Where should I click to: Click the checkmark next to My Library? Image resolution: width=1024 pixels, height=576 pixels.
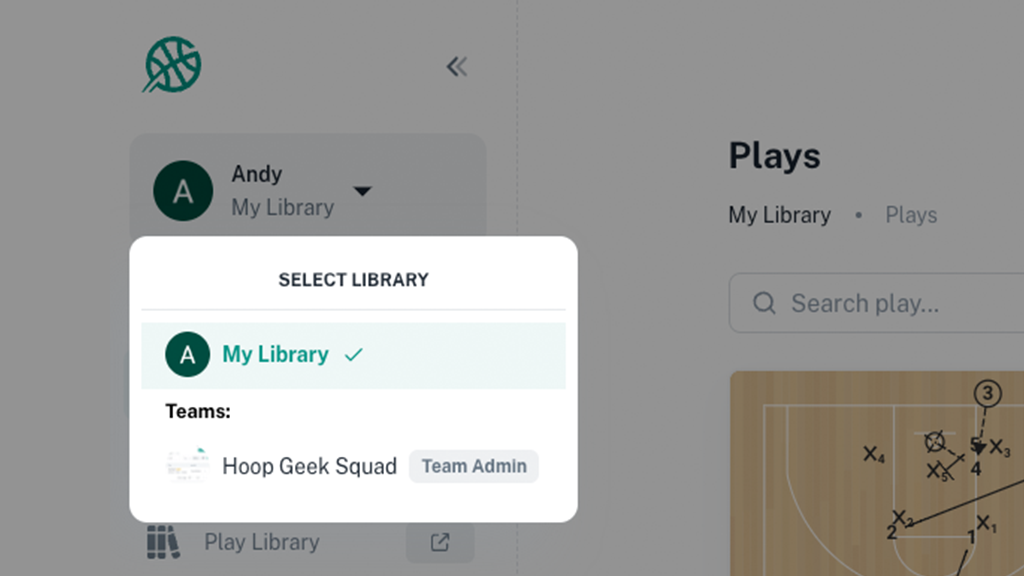point(353,355)
